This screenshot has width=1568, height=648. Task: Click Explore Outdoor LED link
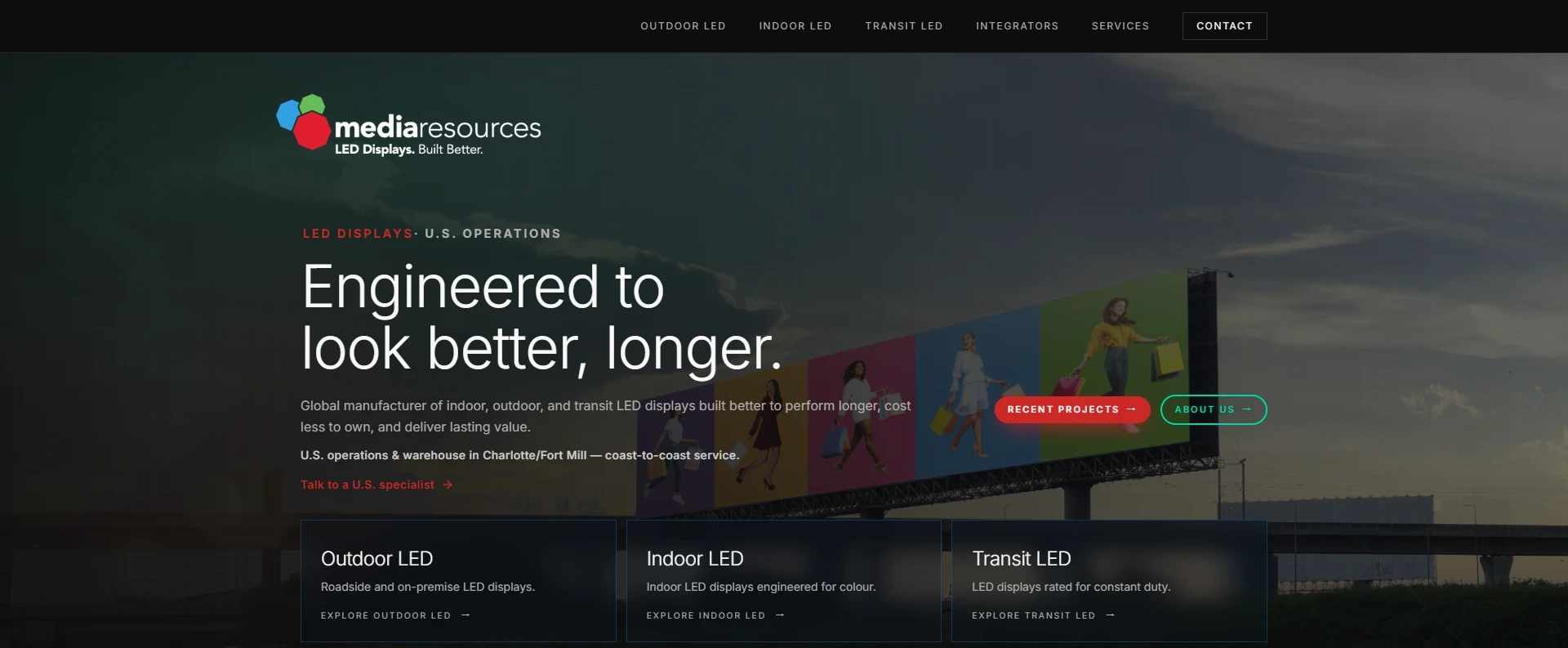(x=395, y=615)
